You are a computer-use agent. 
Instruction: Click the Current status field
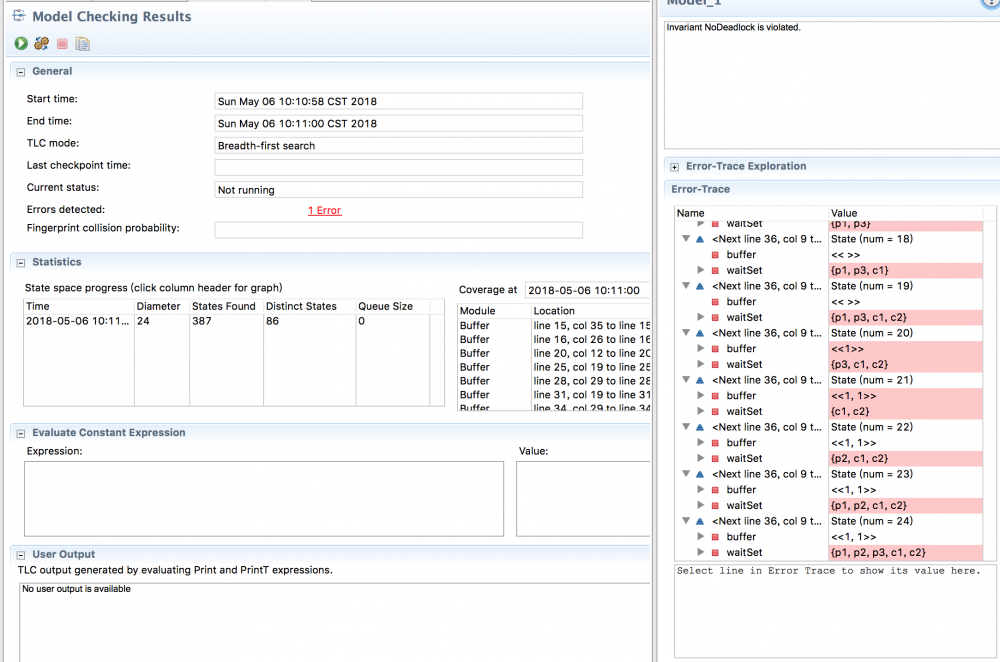pyautogui.click(x=399, y=190)
